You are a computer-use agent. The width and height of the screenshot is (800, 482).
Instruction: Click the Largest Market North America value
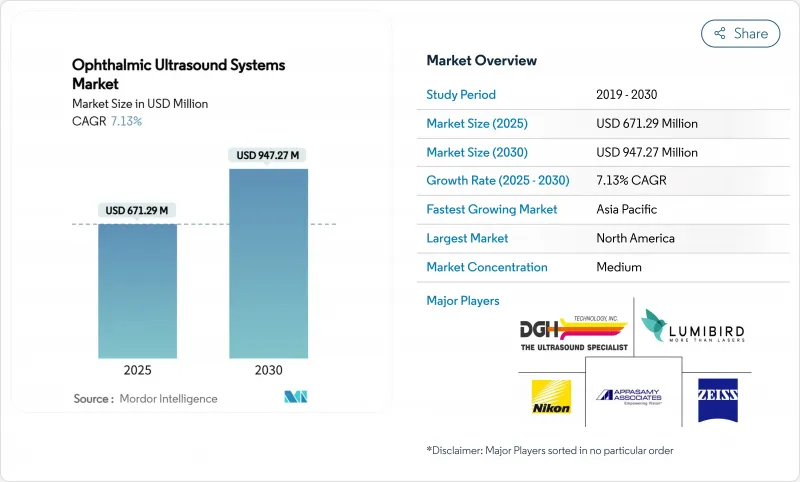click(x=635, y=238)
